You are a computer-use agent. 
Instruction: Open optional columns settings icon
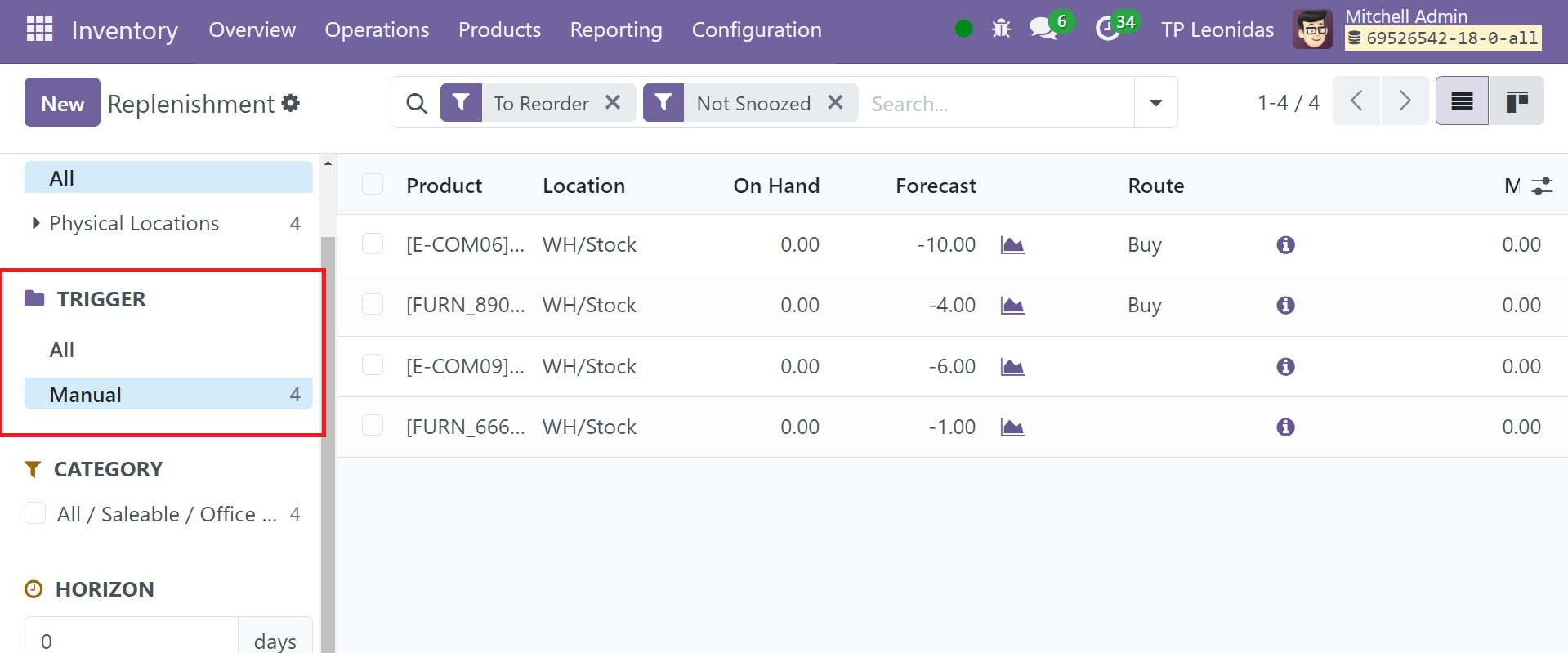1542,186
